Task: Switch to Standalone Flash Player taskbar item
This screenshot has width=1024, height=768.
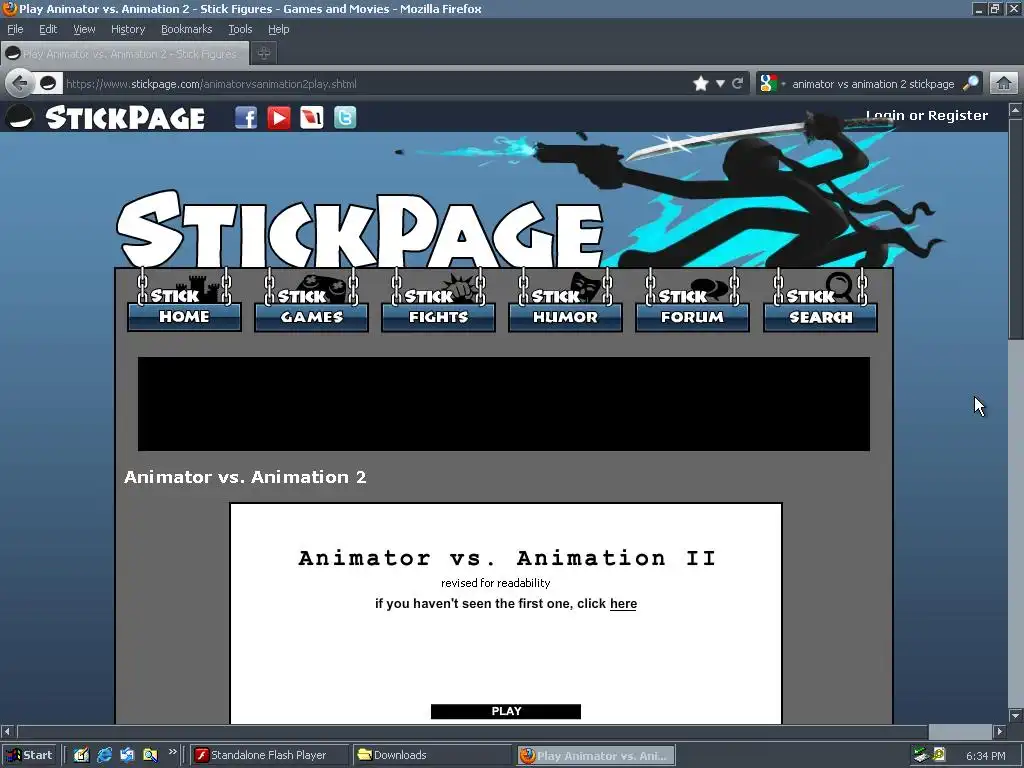Action: coord(270,755)
